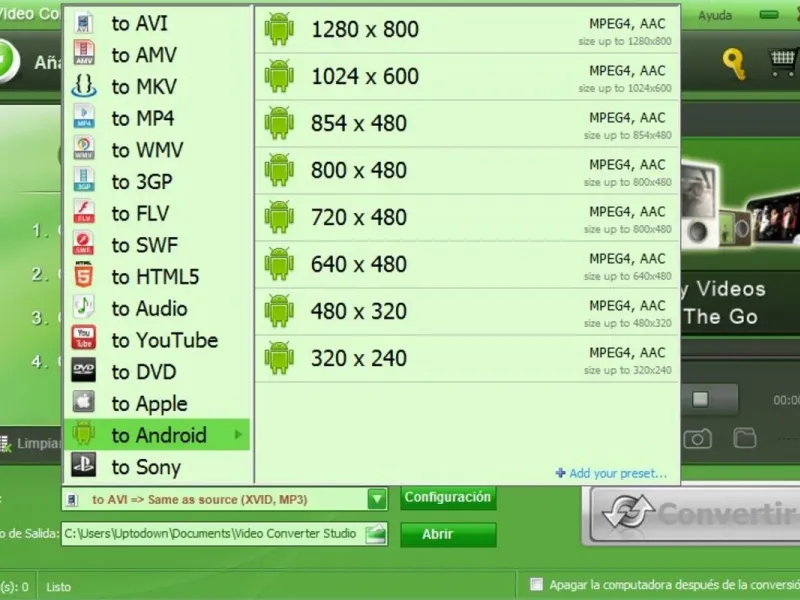Open the shopping cart purchase icon
The image size is (800, 600).
[x=783, y=62]
